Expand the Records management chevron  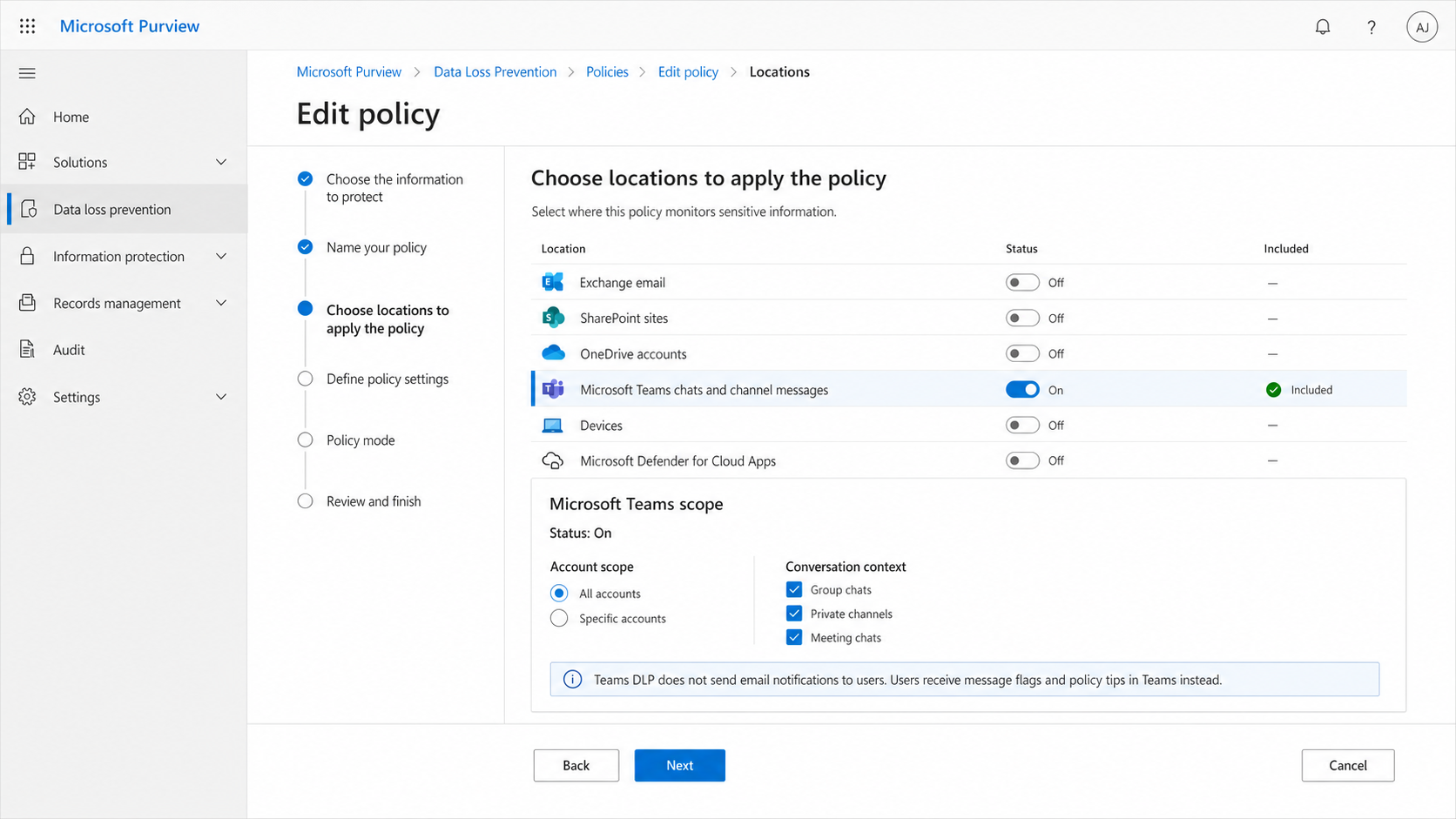pyautogui.click(x=221, y=303)
